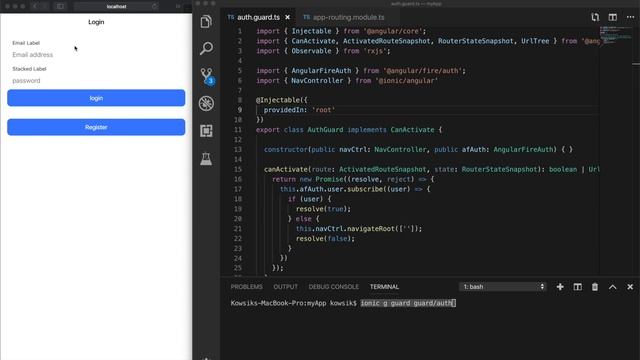Open the Test beaker icon in activity bar

point(206,159)
